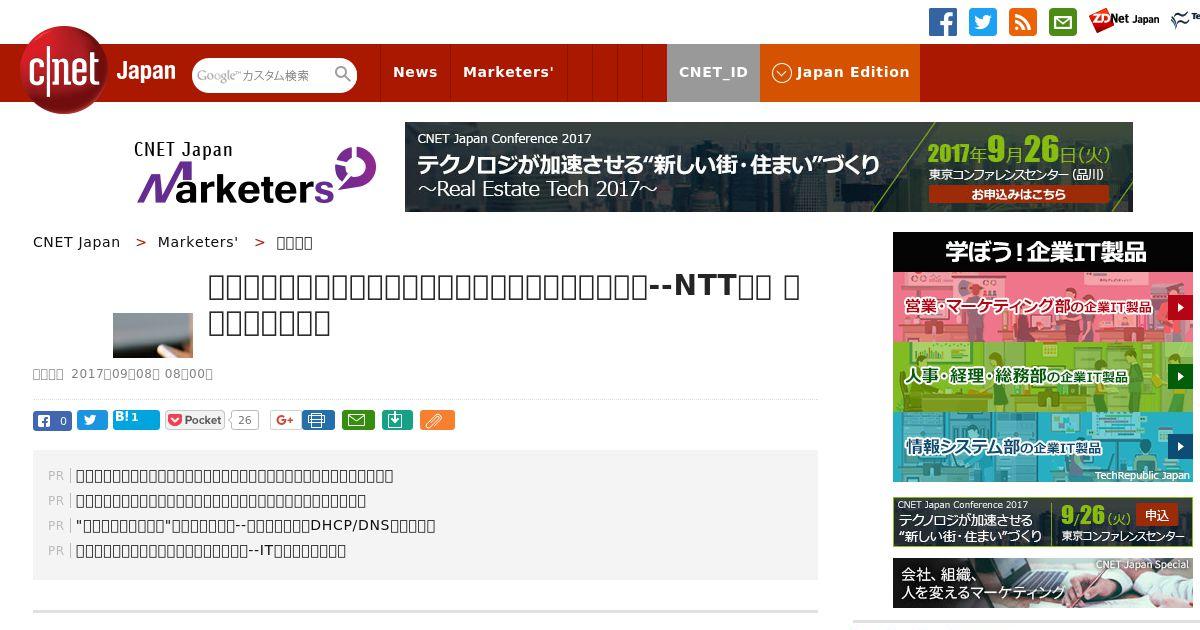This screenshot has height=630, width=1200.
Task: Email the article with the green envelope icon
Action: coord(358,420)
